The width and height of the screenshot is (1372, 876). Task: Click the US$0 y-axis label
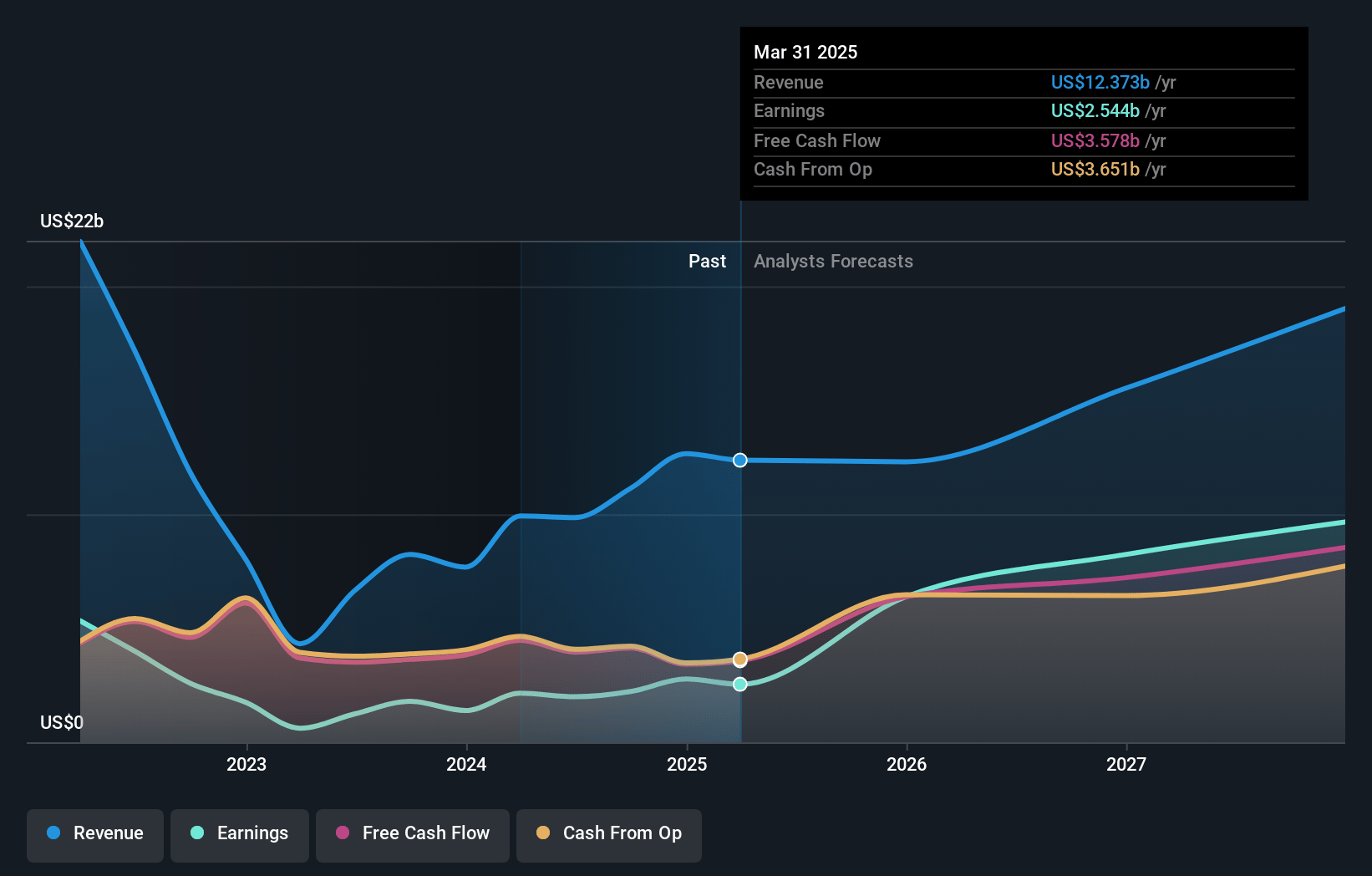(x=62, y=723)
